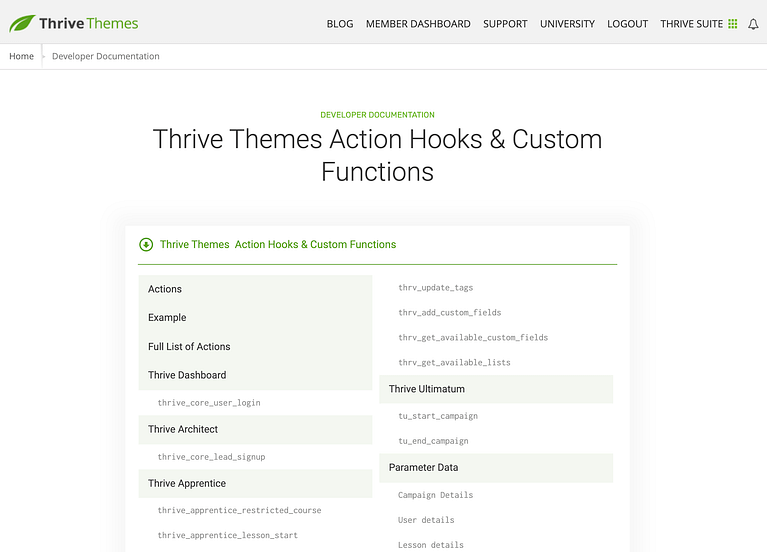The width and height of the screenshot is (767, 552).
Task: Open the Thrive Suite menu
Action: (x=692, y=24)
